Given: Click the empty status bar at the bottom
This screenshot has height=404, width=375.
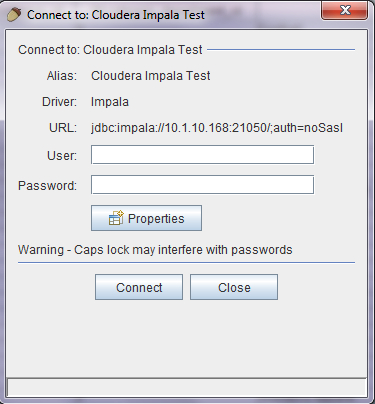Looking at the screenshot, I should tap(187, 387).
